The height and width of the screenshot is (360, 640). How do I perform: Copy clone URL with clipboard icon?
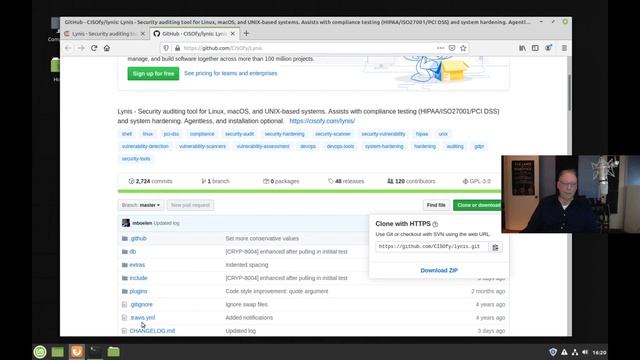point(495,247)
